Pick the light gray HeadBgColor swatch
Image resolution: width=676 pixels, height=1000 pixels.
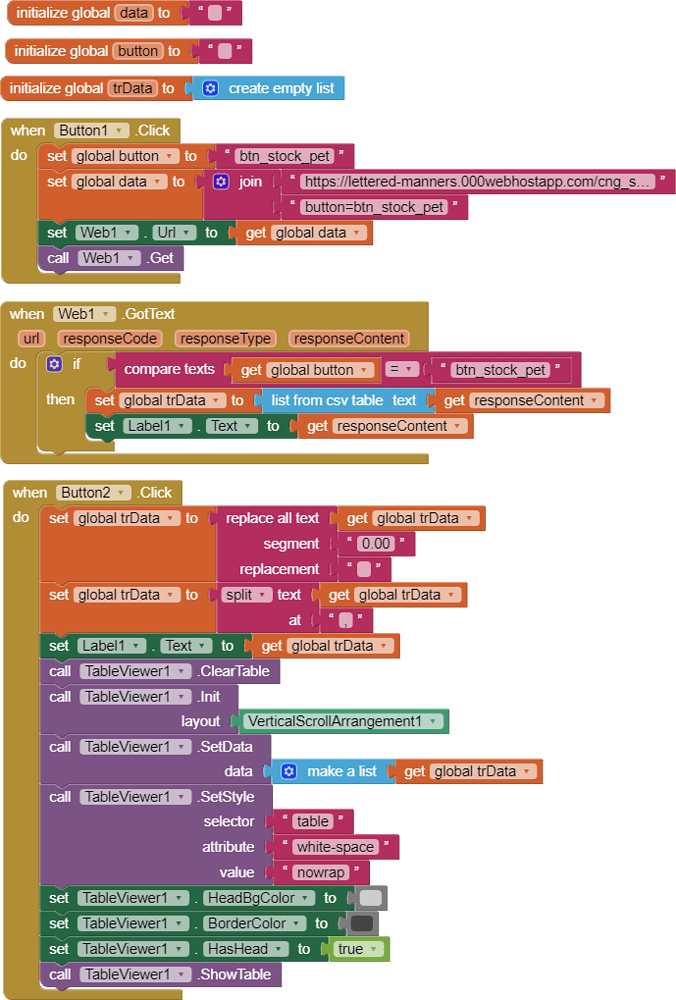tap(371, 898)
